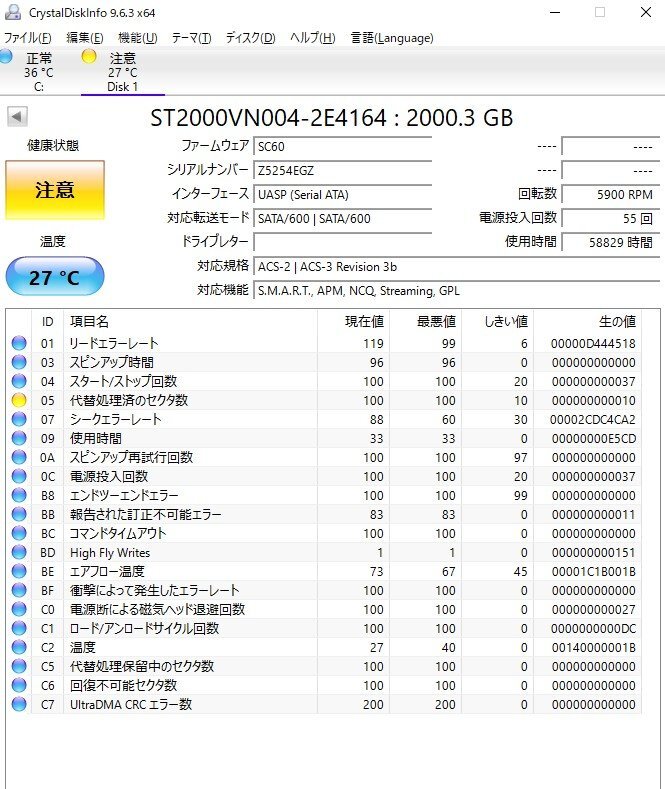Click the empty drive letter field

[343, 242]
